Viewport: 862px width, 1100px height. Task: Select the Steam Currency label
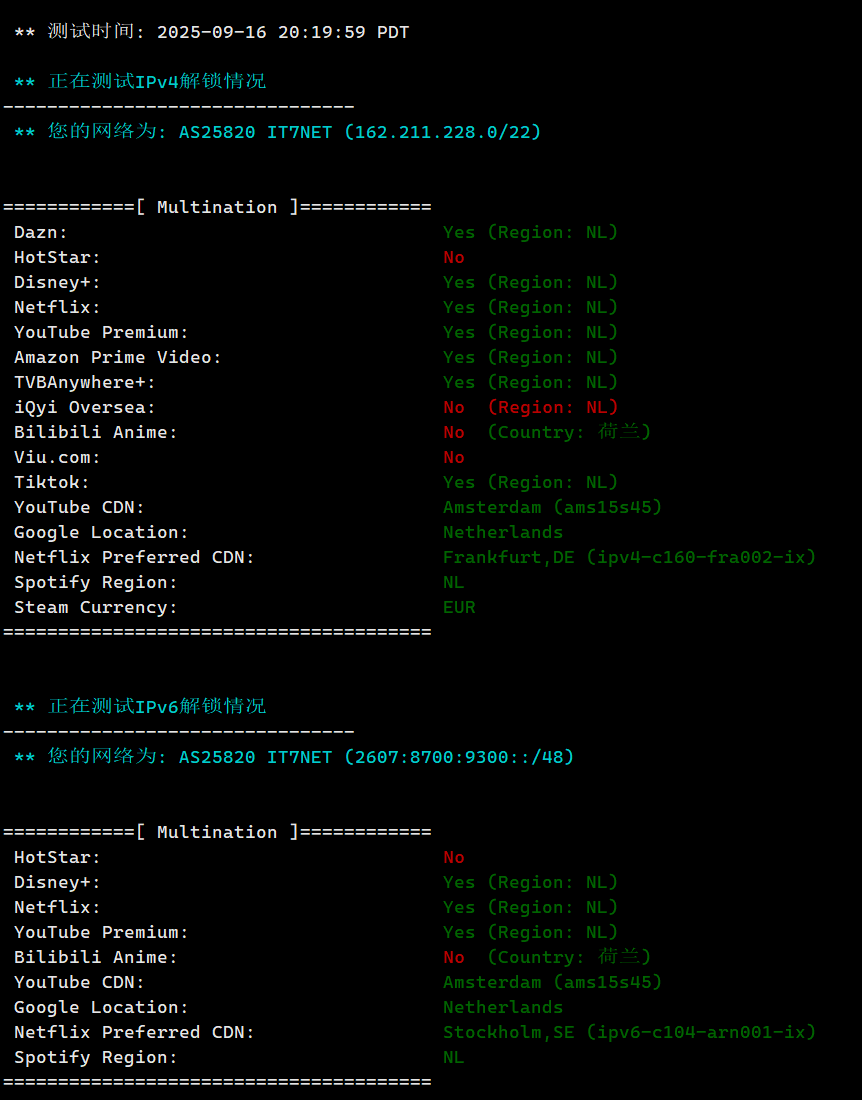96,607
